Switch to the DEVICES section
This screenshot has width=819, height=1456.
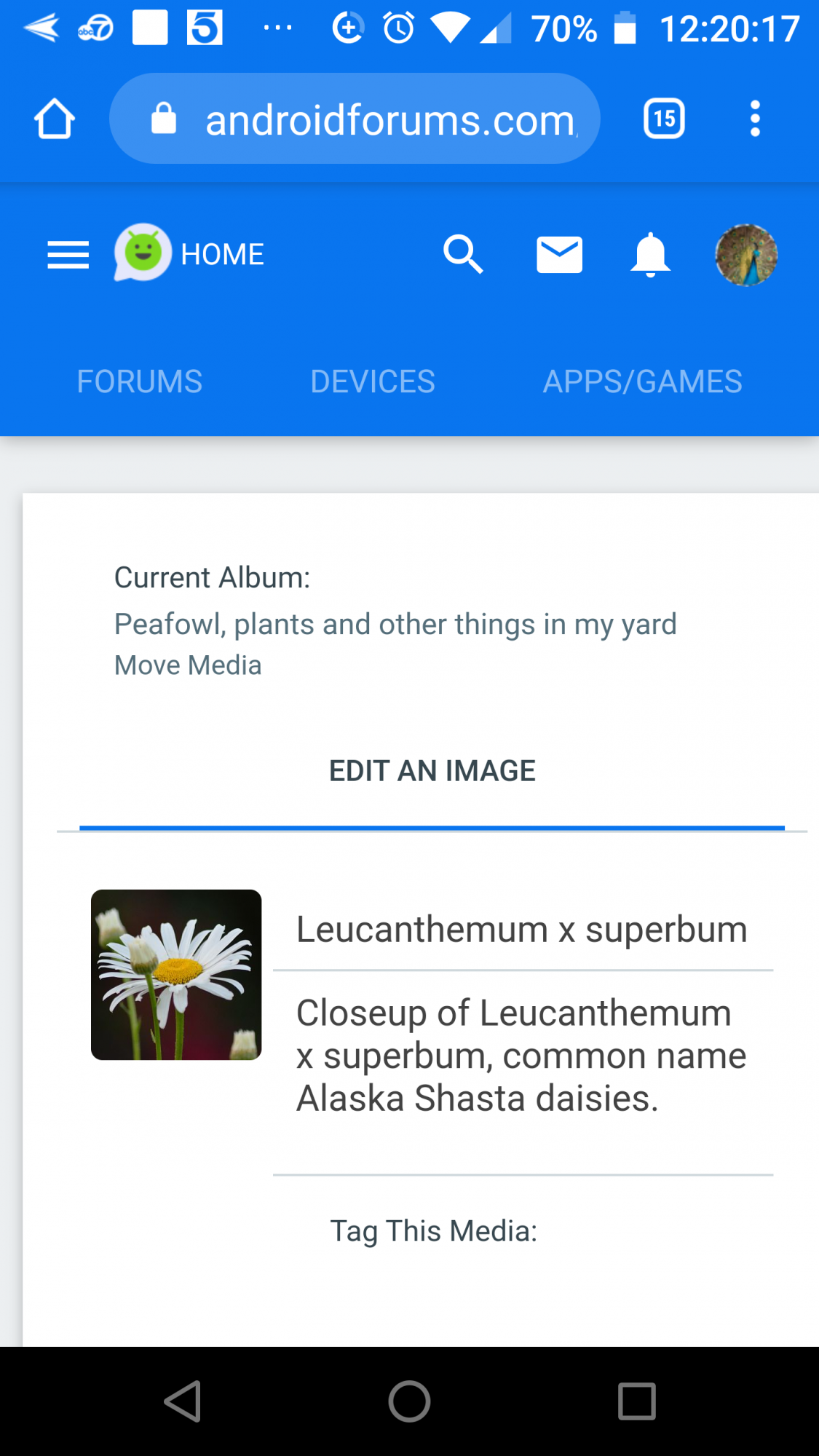tap(372, 381)
